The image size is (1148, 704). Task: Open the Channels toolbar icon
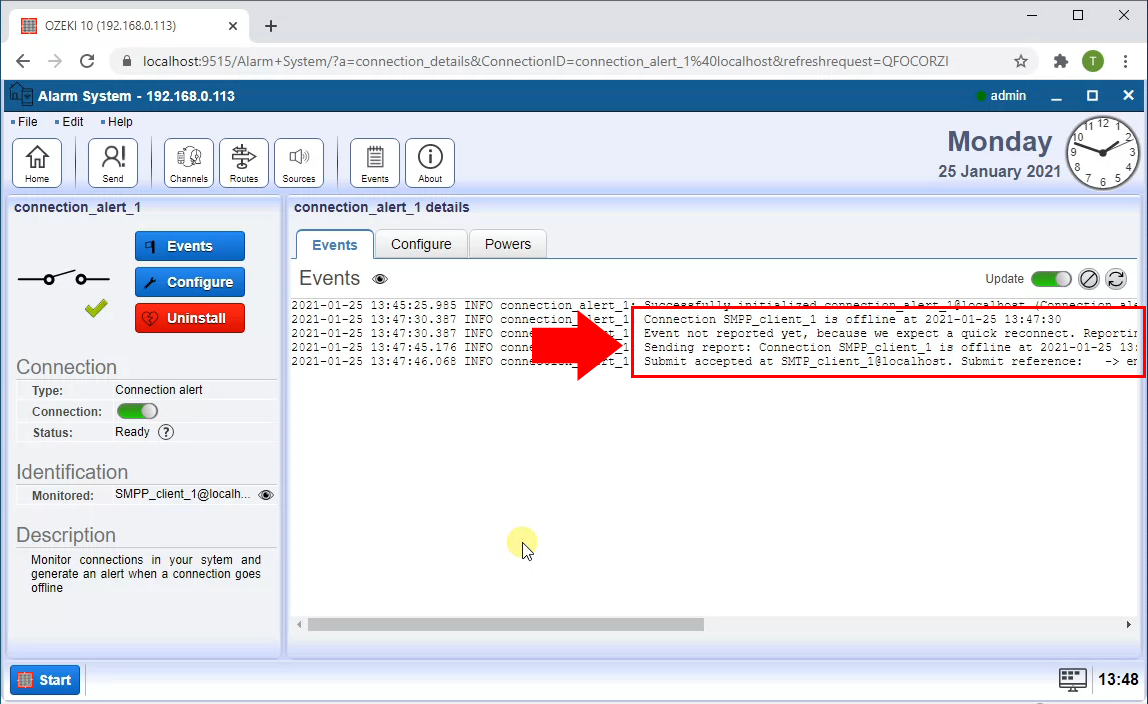[x=189, y=162]
